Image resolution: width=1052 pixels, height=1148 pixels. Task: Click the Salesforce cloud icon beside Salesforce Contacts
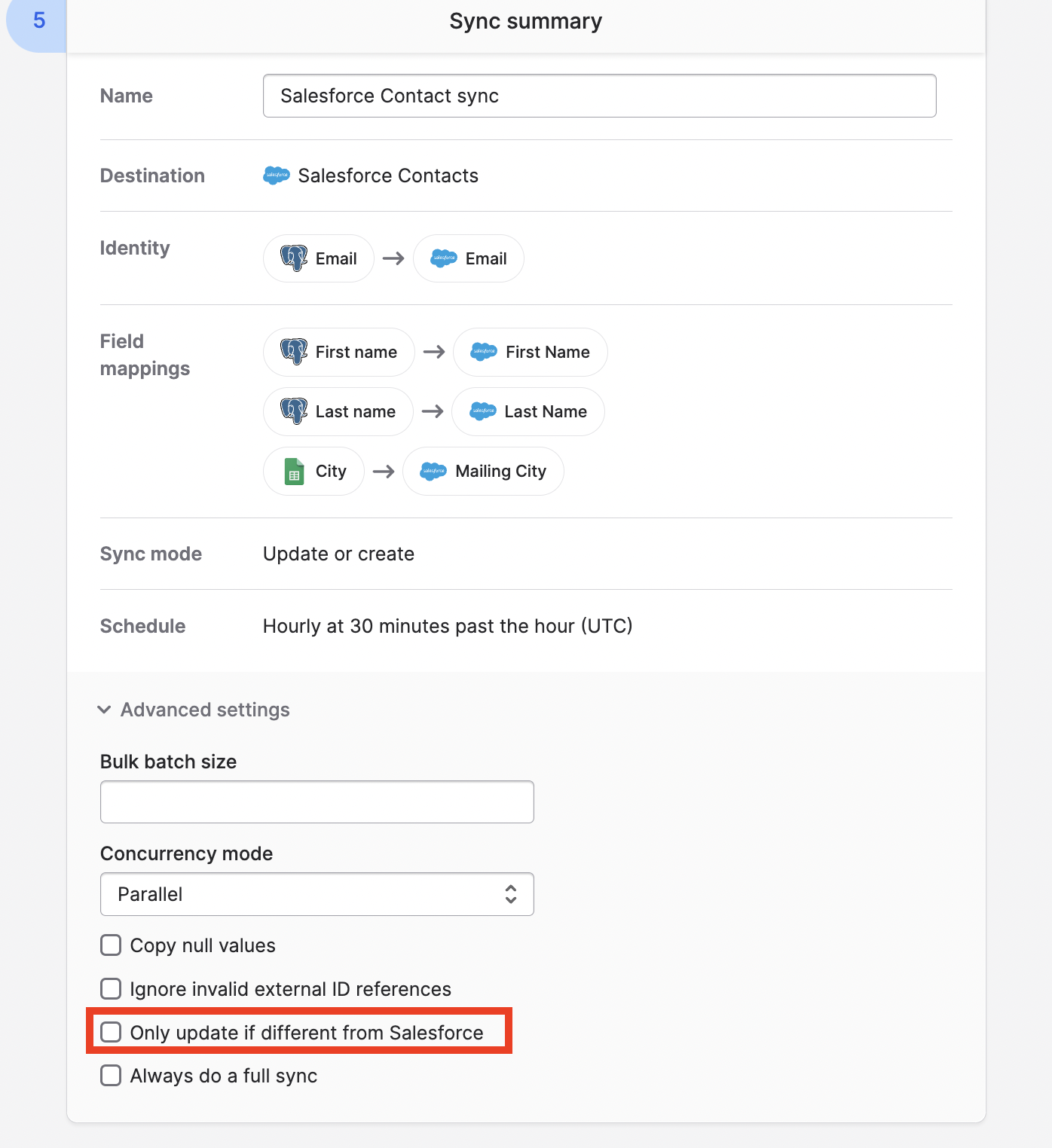[277, 176]
